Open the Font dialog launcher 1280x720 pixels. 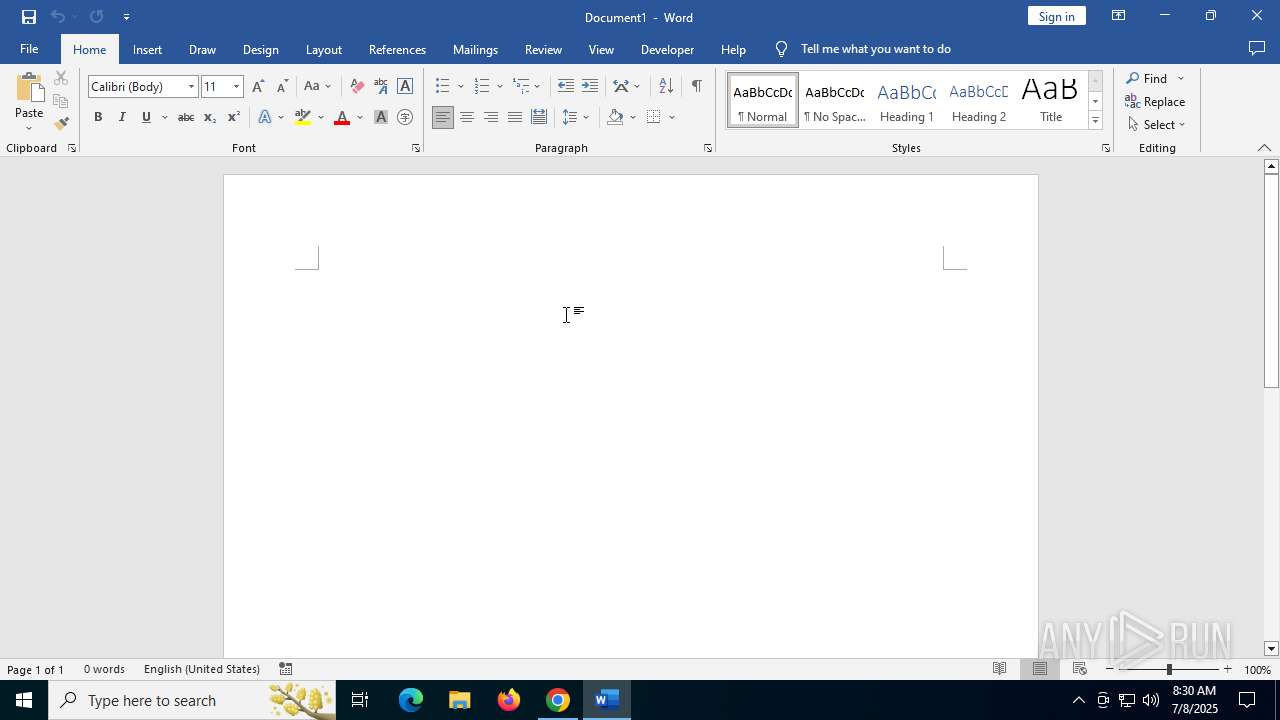tap(416, 148)
